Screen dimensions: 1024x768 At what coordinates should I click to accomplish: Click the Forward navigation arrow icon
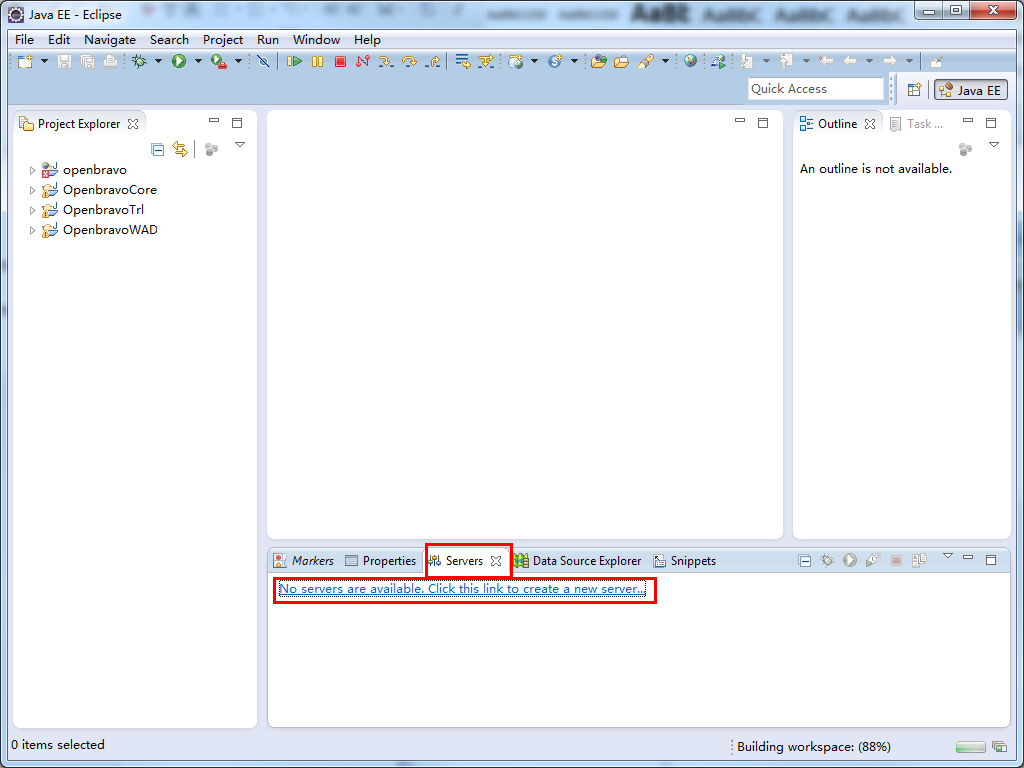(x=889, y=61)
